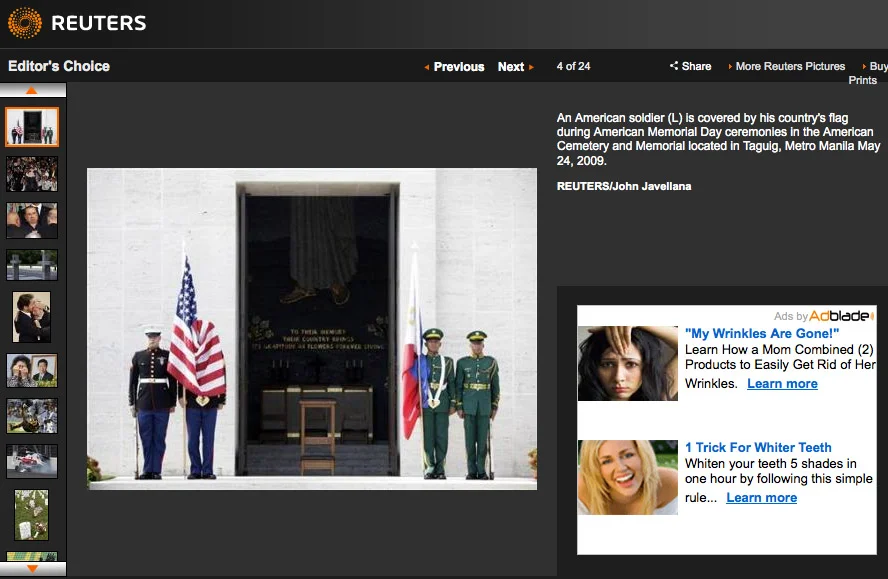Go to the Previous picture
Image resolution: width=888 pixels, height=579 pixels.
click(x=454, y=67)
